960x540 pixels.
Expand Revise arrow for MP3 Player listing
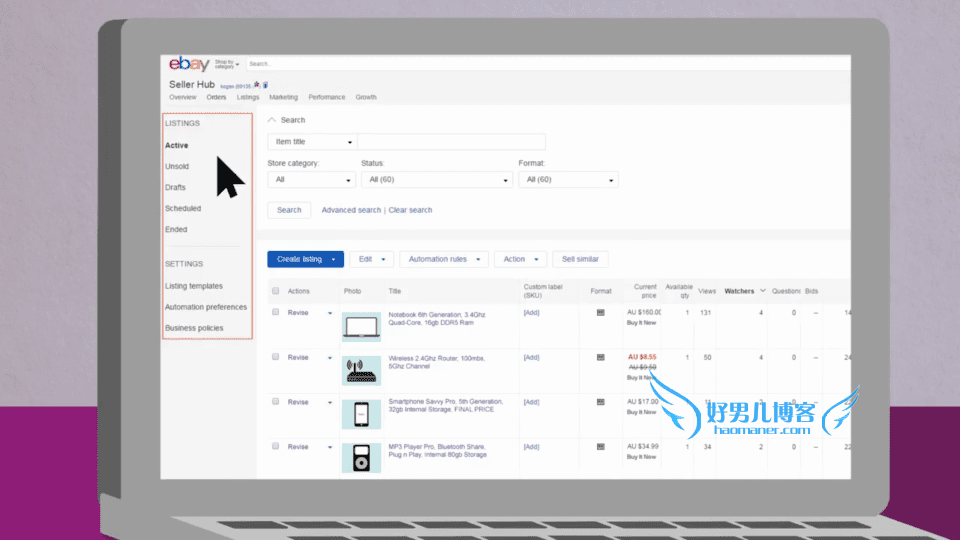click(x=330, y=448)
